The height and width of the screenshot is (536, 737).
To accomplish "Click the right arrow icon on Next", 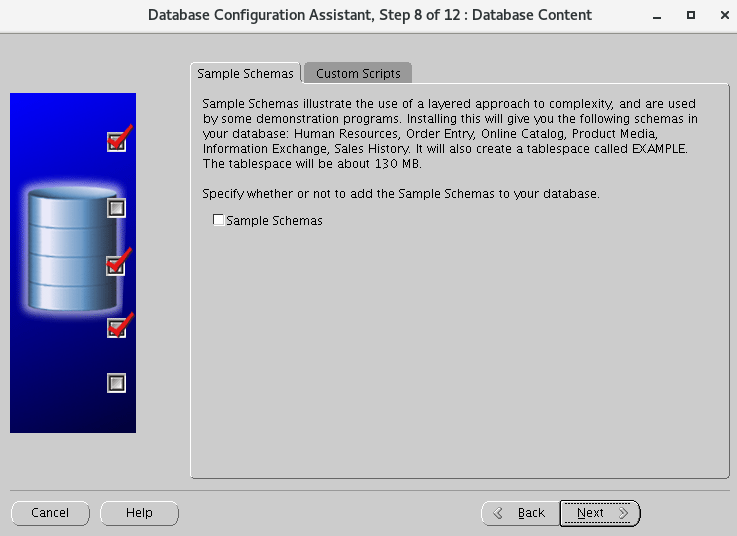I will pos(623,513).
